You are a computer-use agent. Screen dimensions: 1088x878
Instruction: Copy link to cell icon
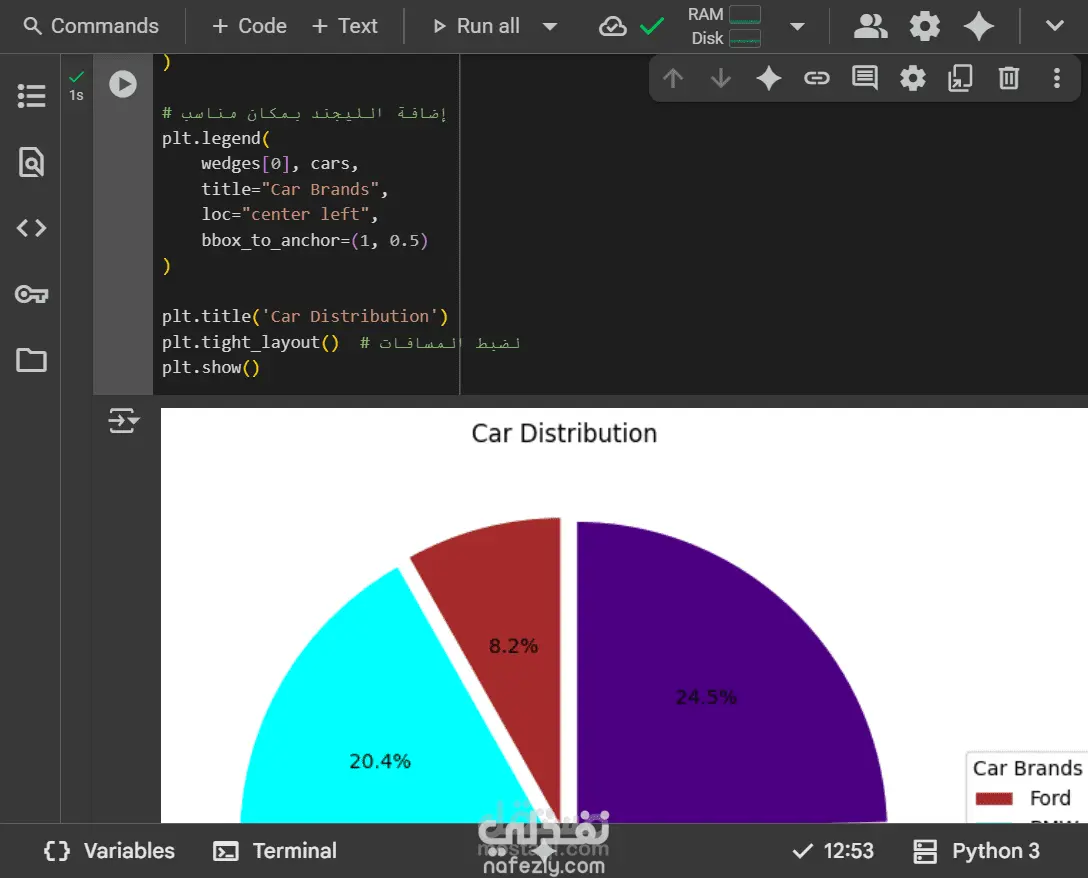[817, 78]
